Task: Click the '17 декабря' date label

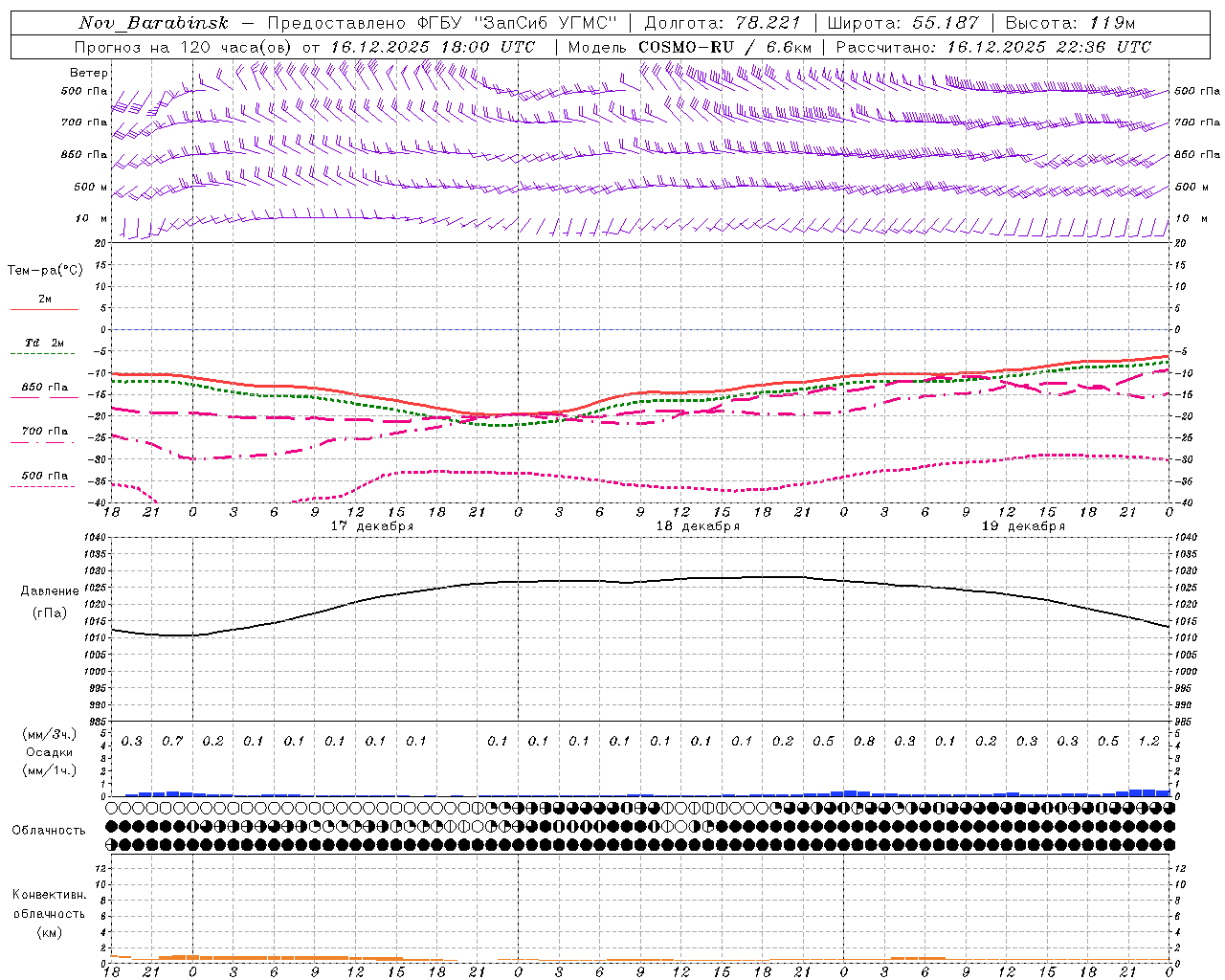Action: click(372, 526)
